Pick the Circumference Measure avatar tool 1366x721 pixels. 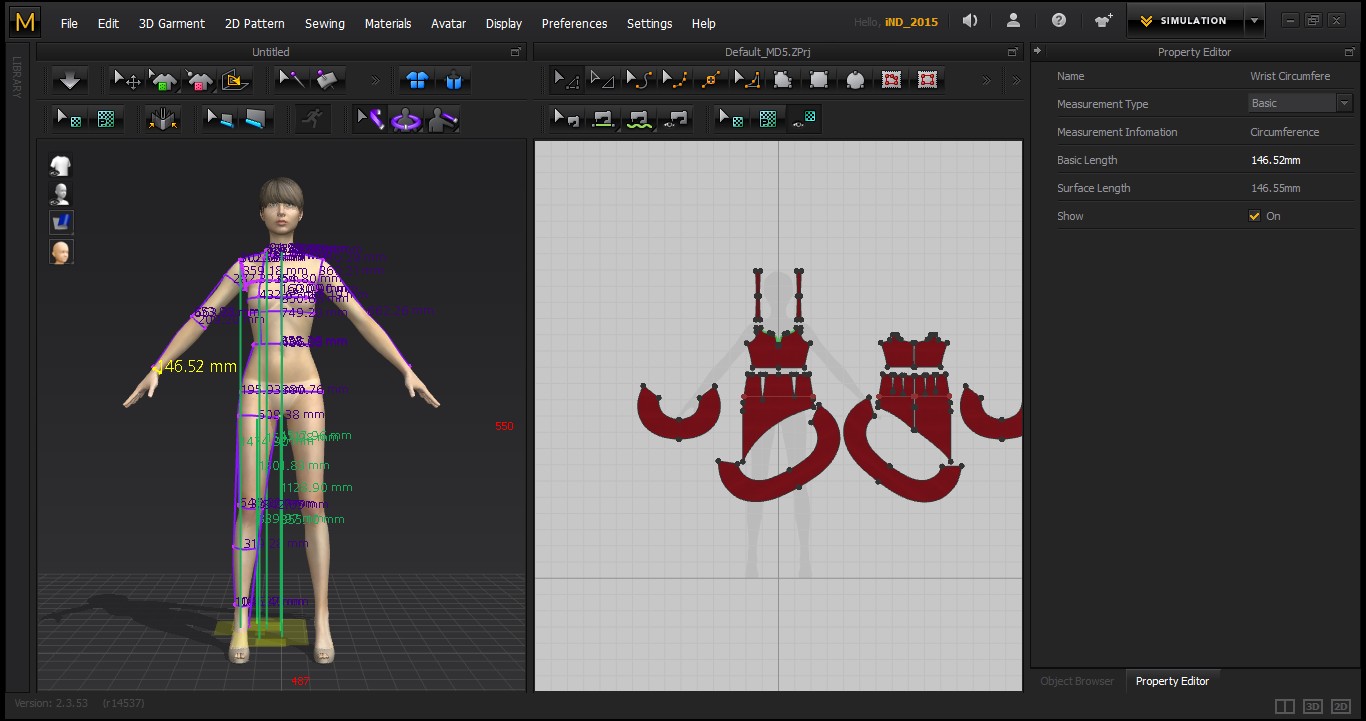(405, 120)
